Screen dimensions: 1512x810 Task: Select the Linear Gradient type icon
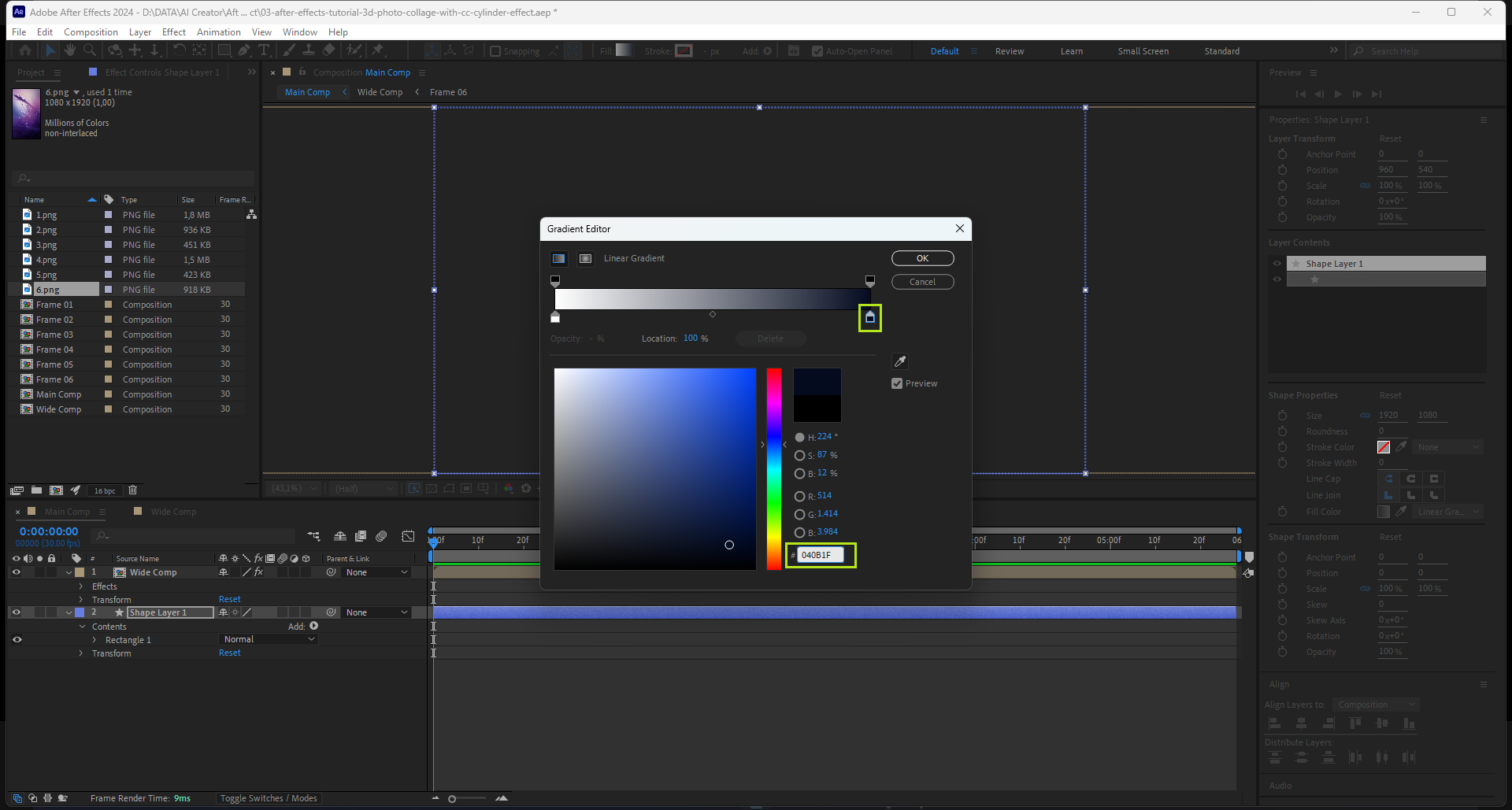[558, 258]
